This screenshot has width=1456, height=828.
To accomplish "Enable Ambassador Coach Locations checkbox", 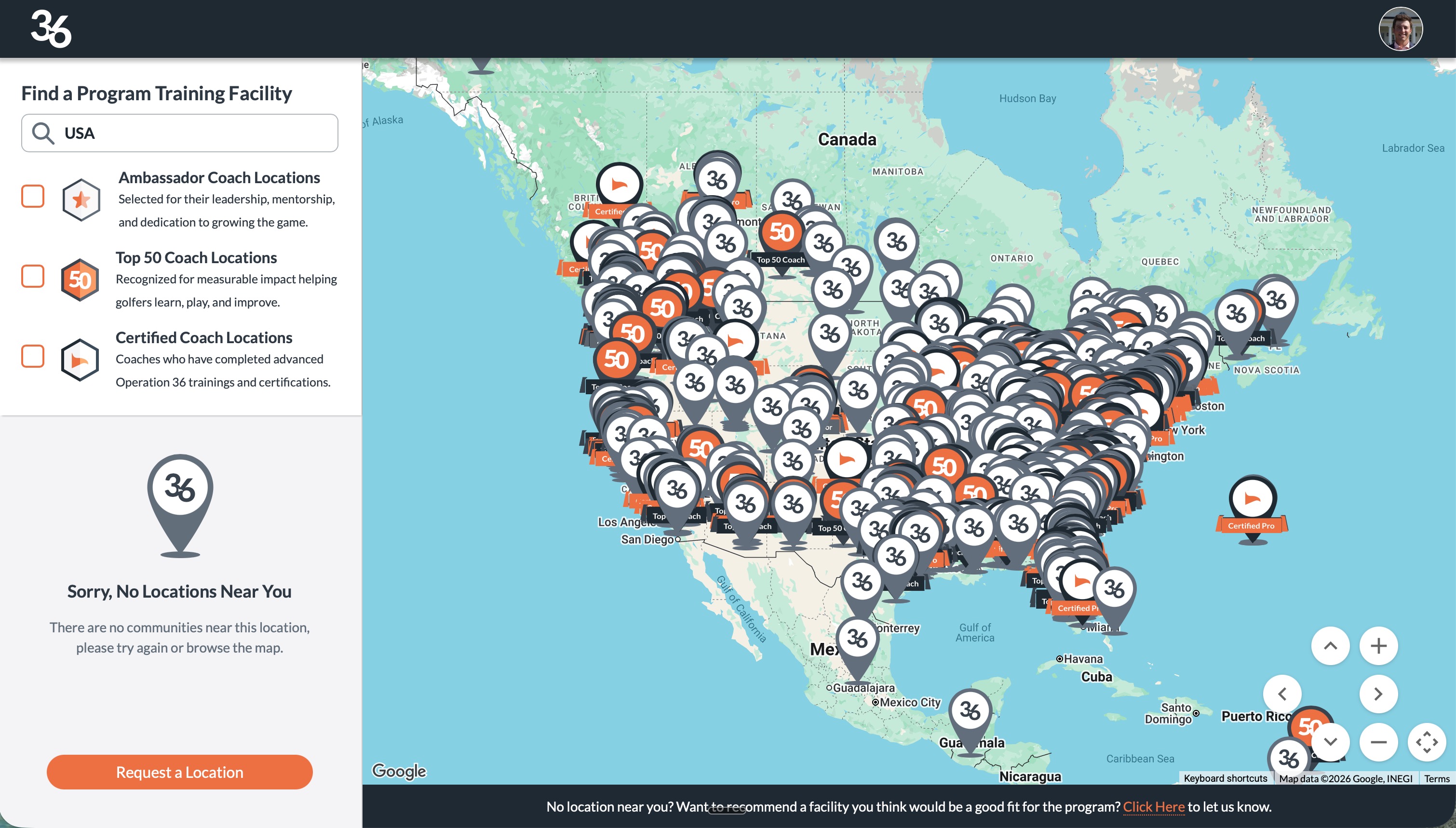I will [33, 196].
